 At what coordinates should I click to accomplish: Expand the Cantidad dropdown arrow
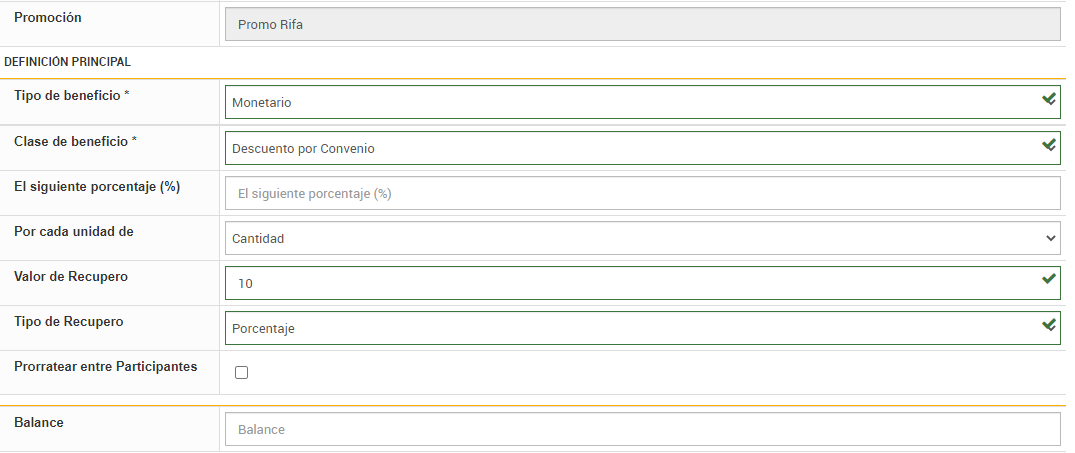1050,238
